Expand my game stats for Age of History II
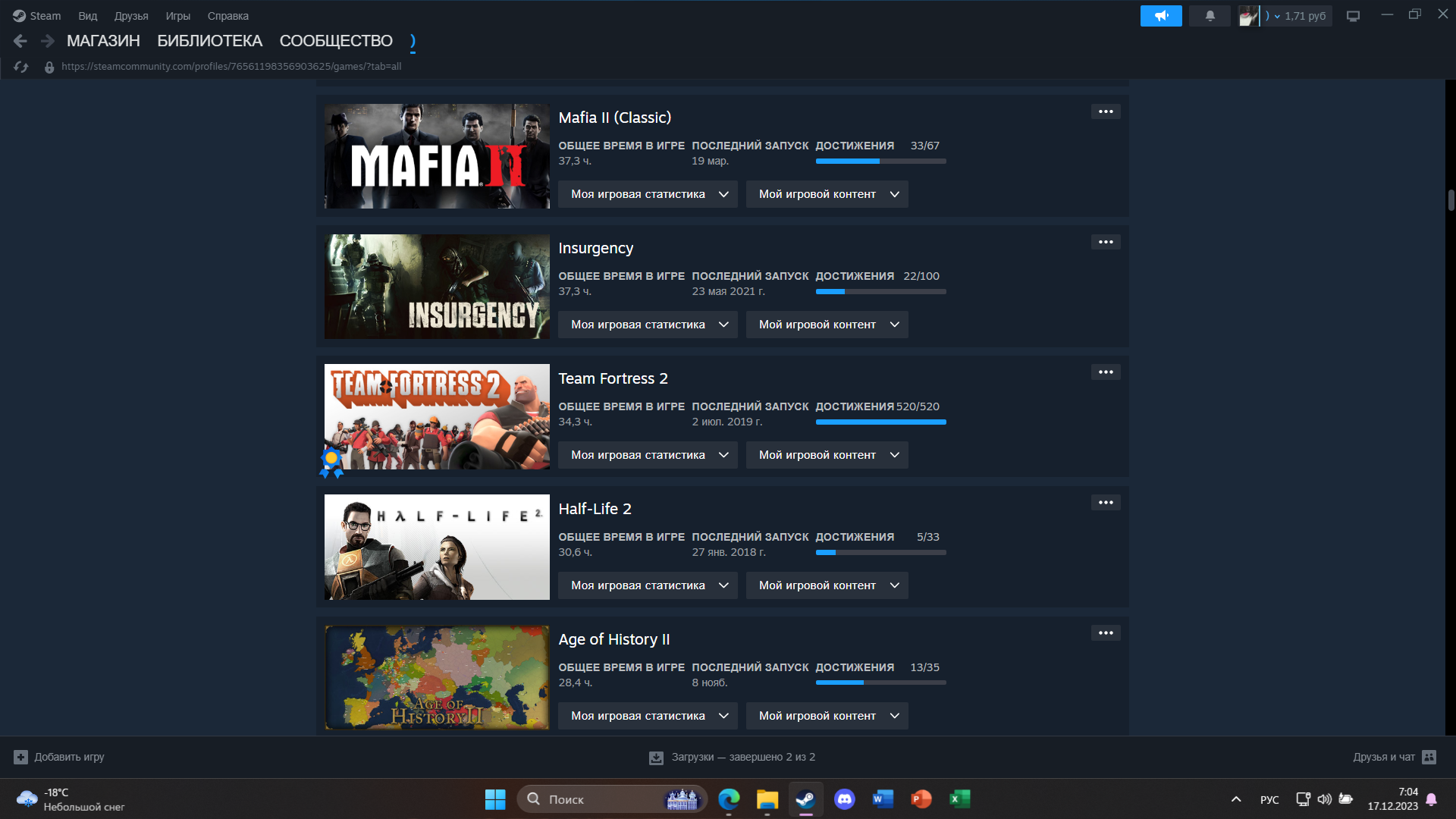Screen dimensions: 1456x819 [648, 716]
